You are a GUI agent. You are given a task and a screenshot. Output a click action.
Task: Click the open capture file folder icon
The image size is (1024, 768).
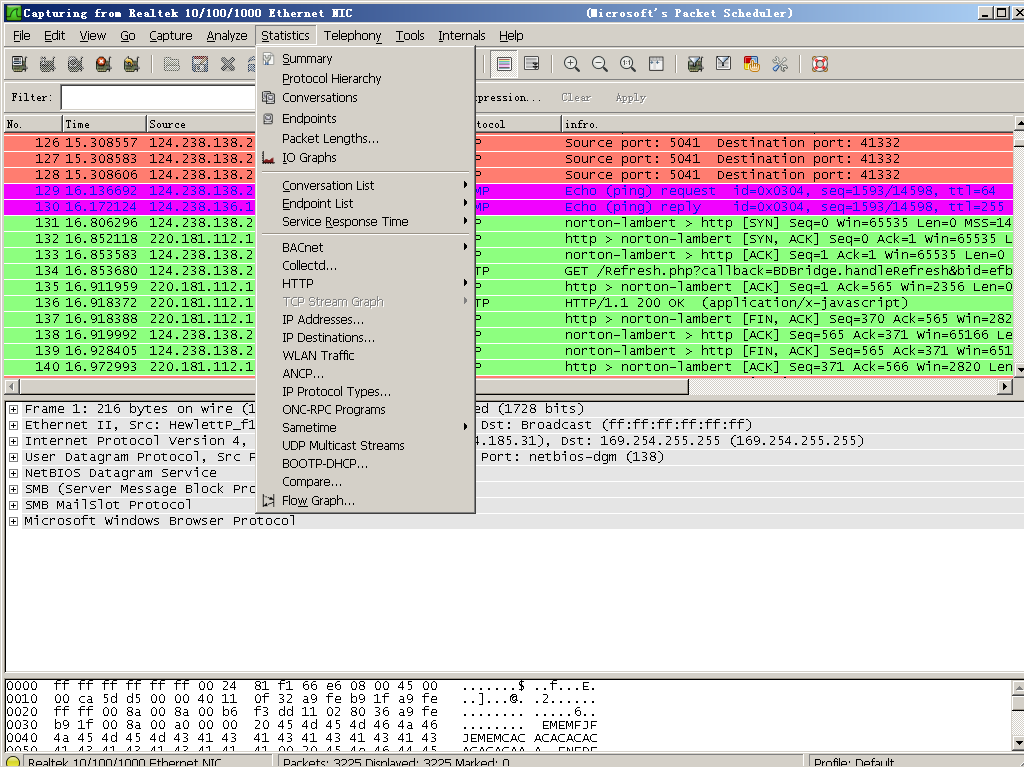(172, 64)
